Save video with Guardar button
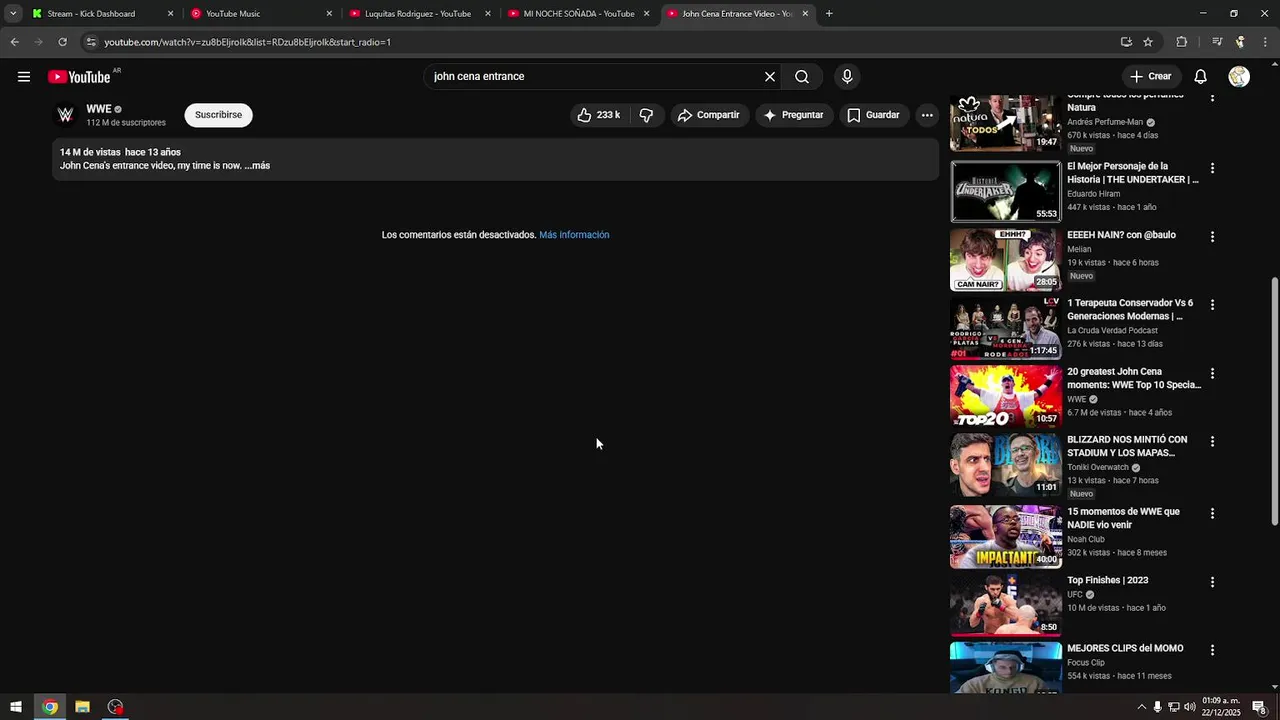The height and width of the screenshot is (720, 1280). tap(873, 115)
